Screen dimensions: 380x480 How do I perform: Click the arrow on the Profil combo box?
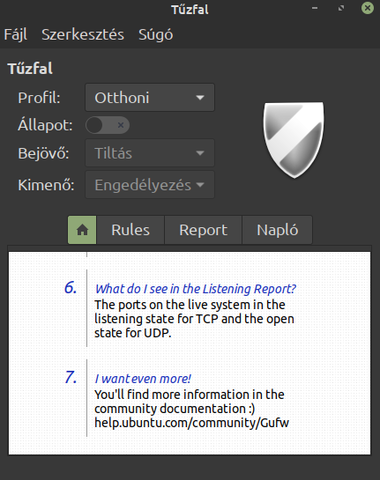(200, 98)
